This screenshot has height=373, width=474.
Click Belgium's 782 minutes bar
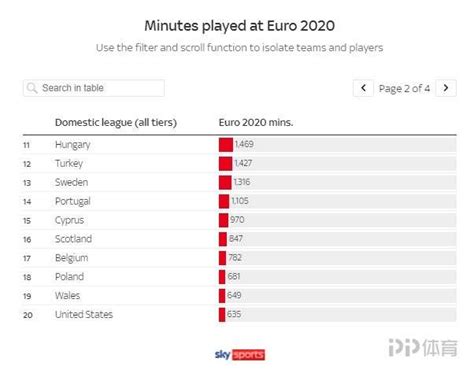coord(222,258)
